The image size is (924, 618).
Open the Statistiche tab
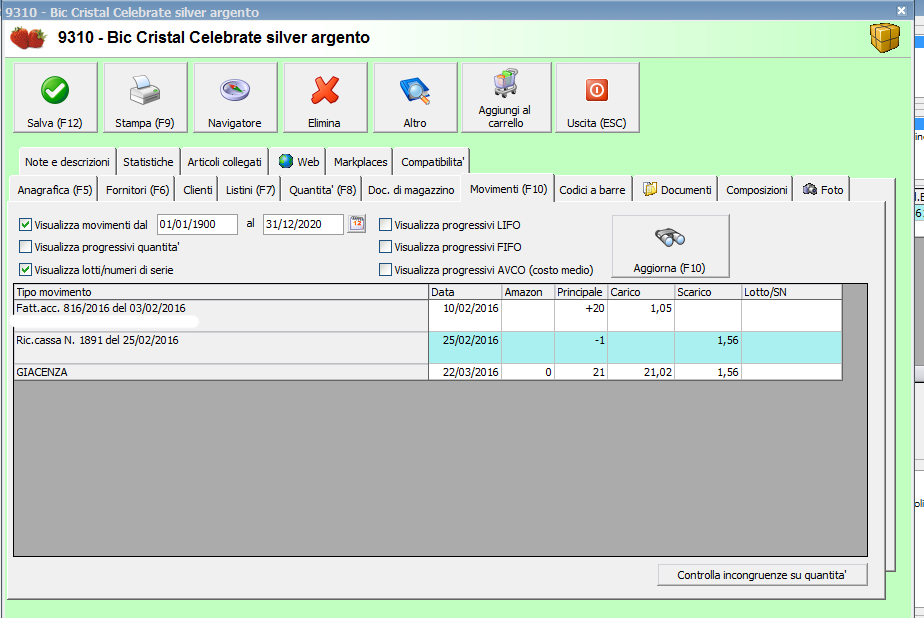coord(148,161)
